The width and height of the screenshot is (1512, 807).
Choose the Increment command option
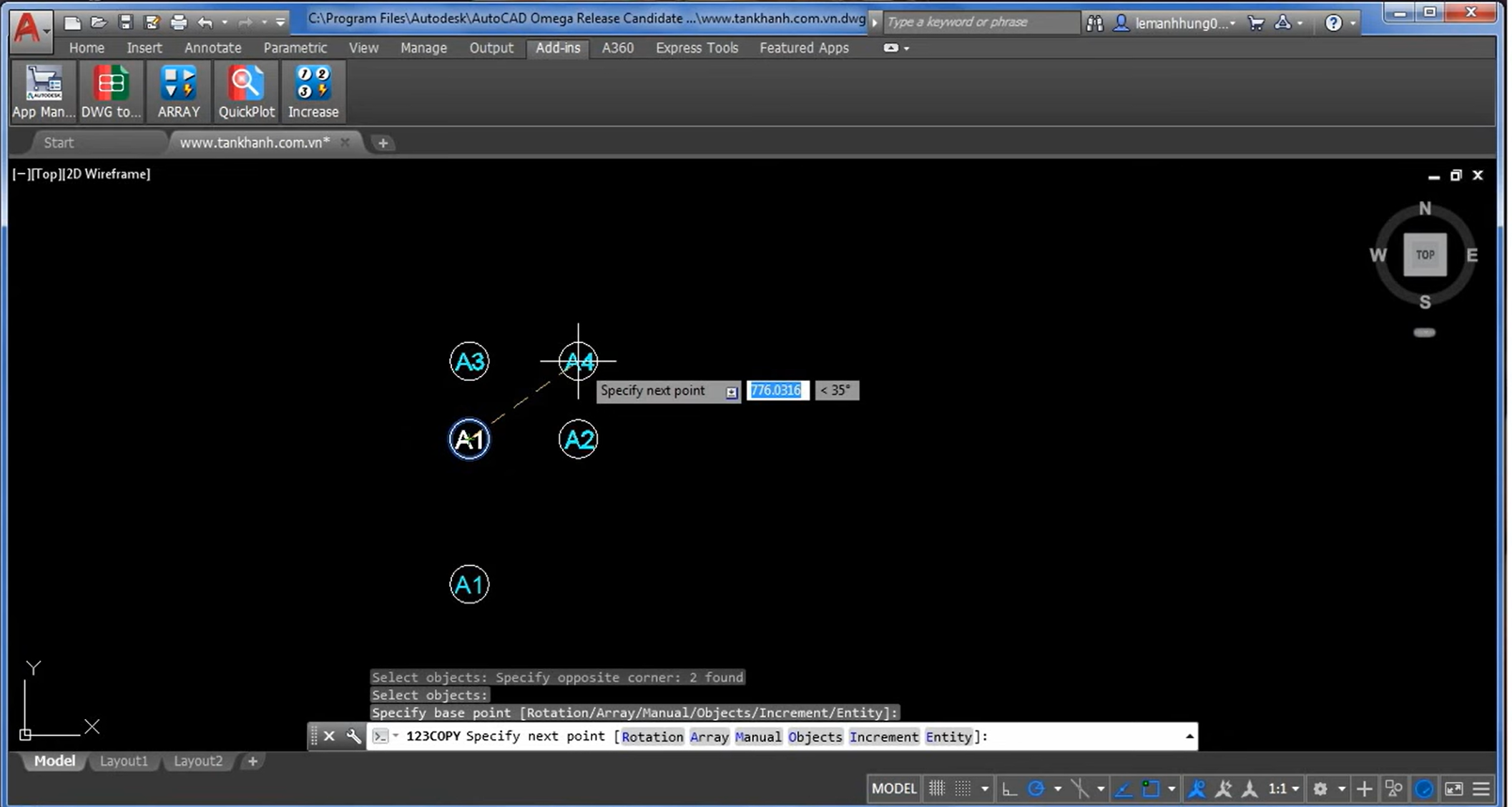click(x=883, y=737)
